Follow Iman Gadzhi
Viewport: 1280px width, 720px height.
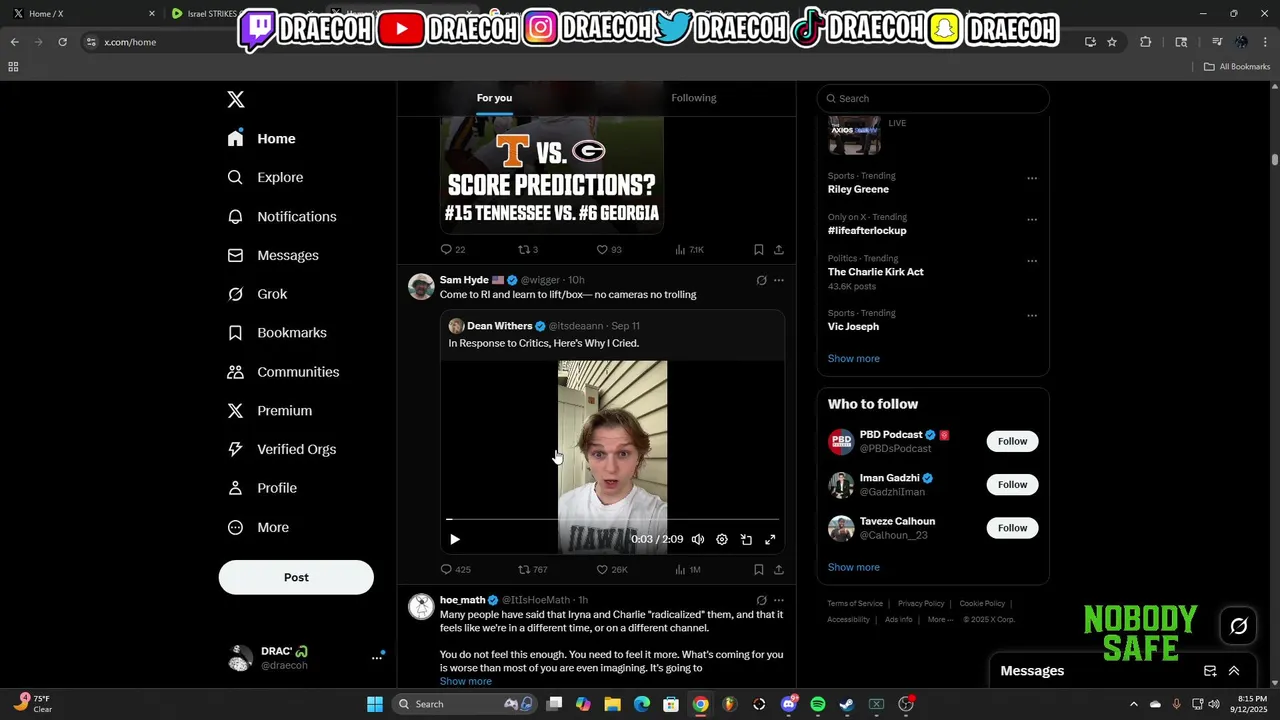pos(1012,485)
